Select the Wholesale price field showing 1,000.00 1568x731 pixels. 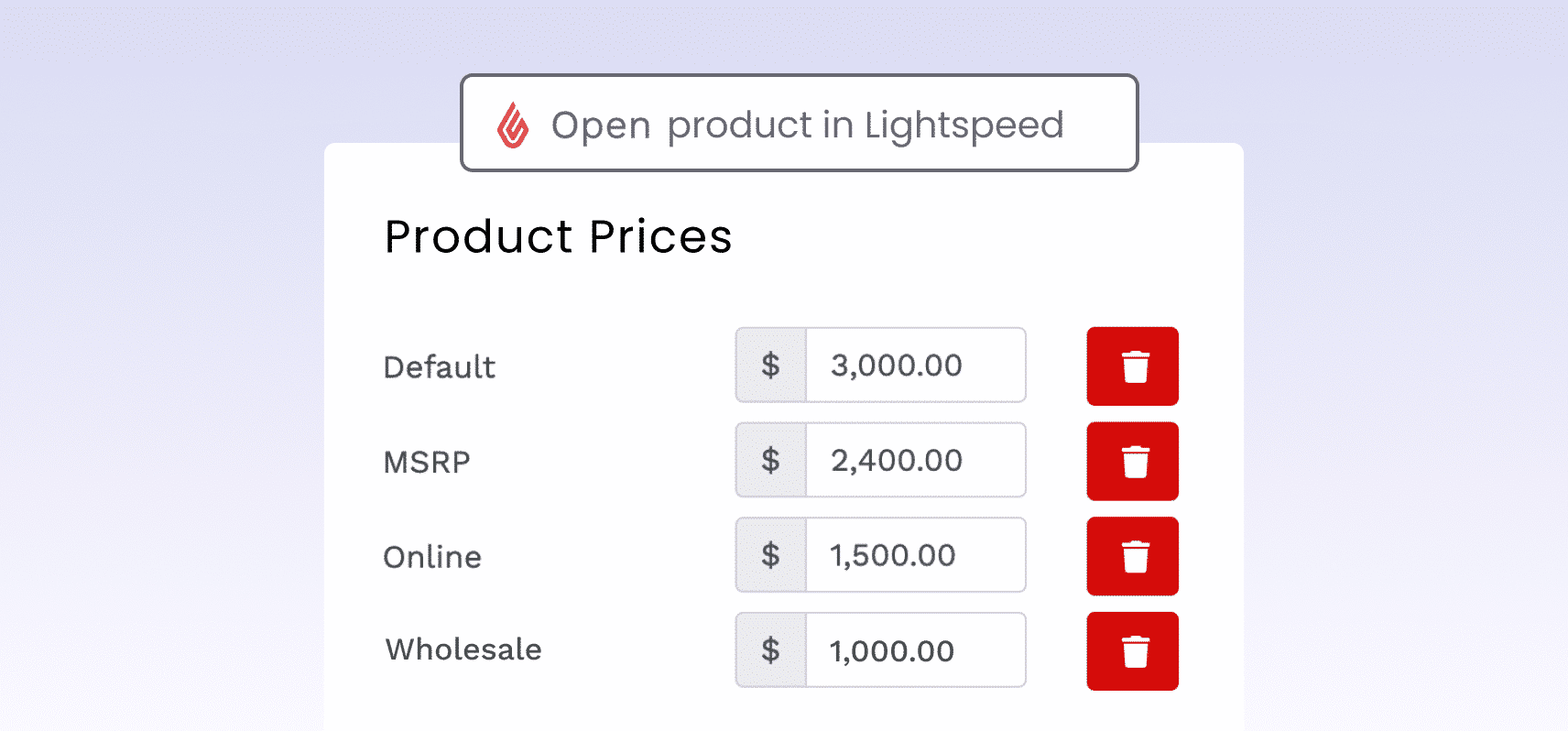(x=916, y=650)
